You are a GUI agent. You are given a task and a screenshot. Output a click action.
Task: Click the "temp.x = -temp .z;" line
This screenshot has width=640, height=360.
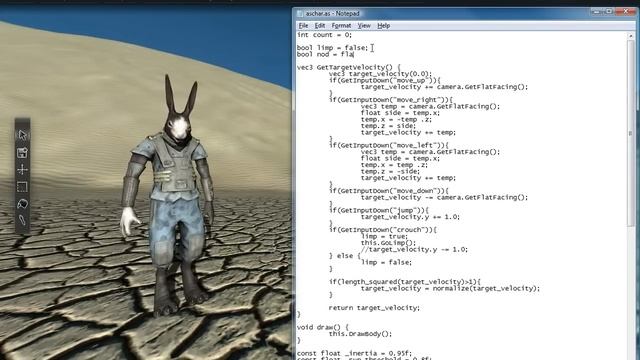pyautogui.click(x=396, y=119)
